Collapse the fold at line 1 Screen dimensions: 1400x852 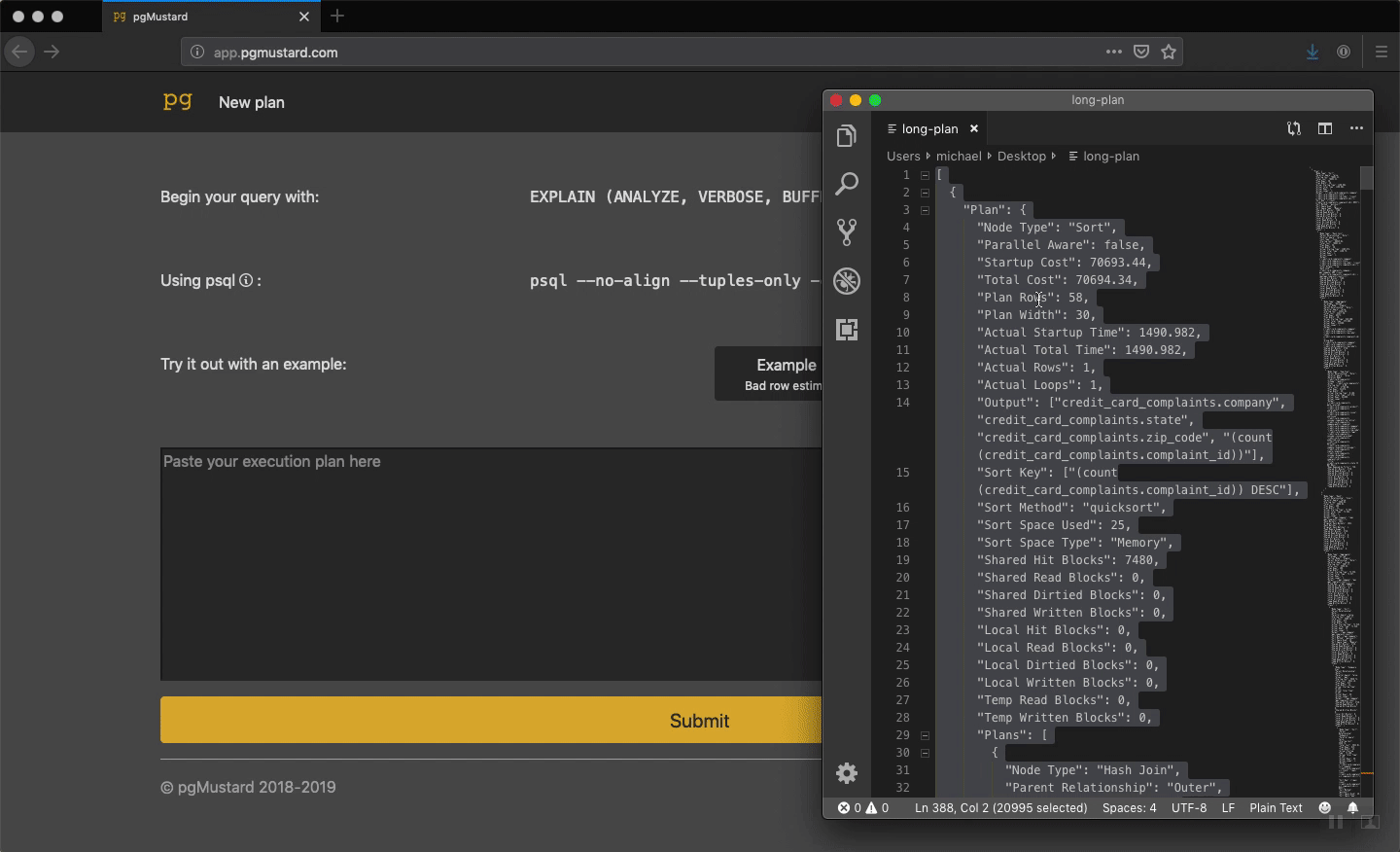(x=925, y=175)
